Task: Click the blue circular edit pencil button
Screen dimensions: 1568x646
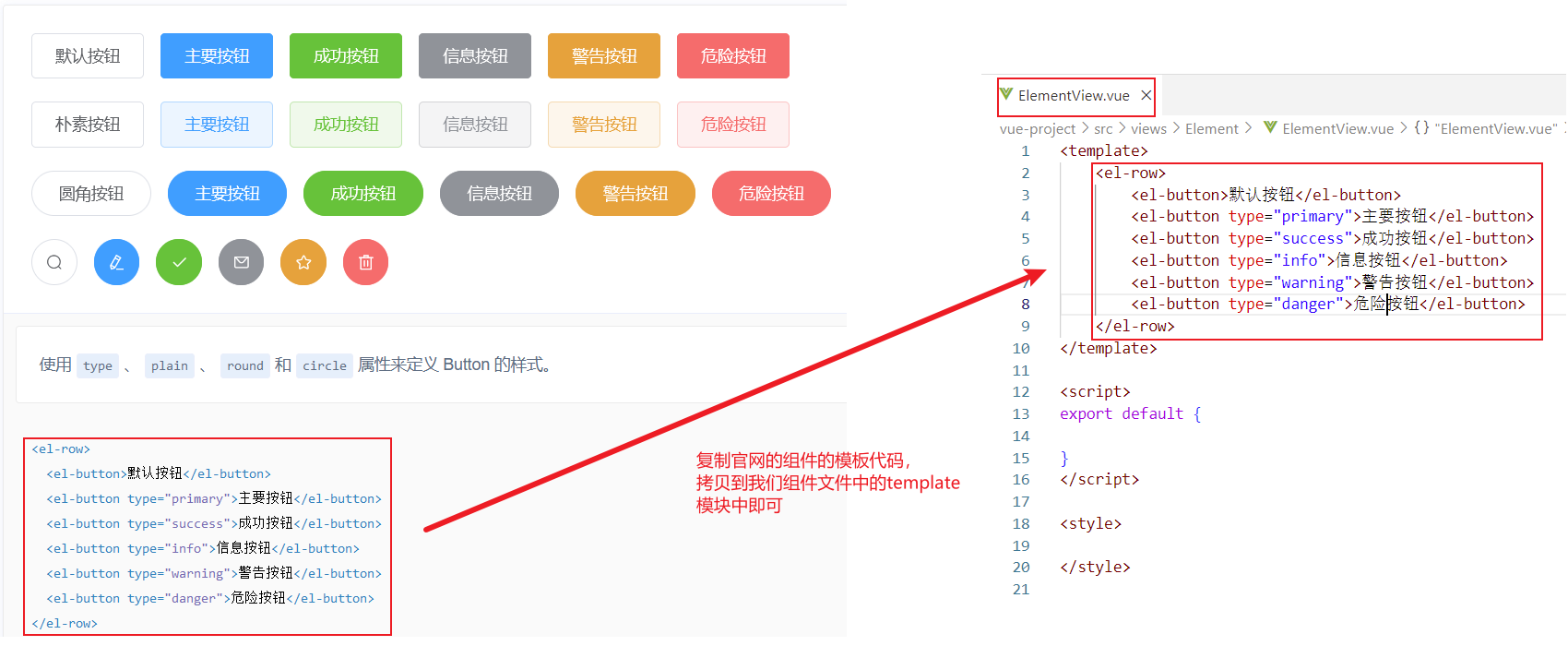Action: click(116, 262)
